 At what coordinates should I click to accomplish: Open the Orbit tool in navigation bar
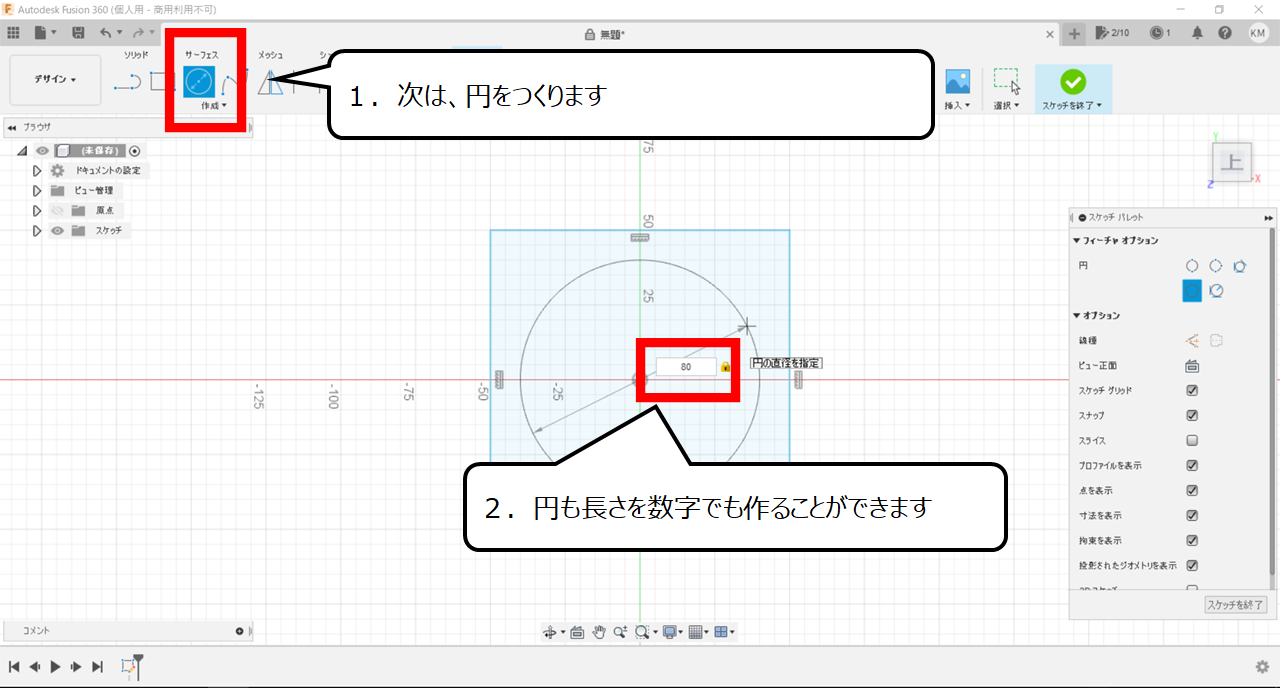pos(549,632)
